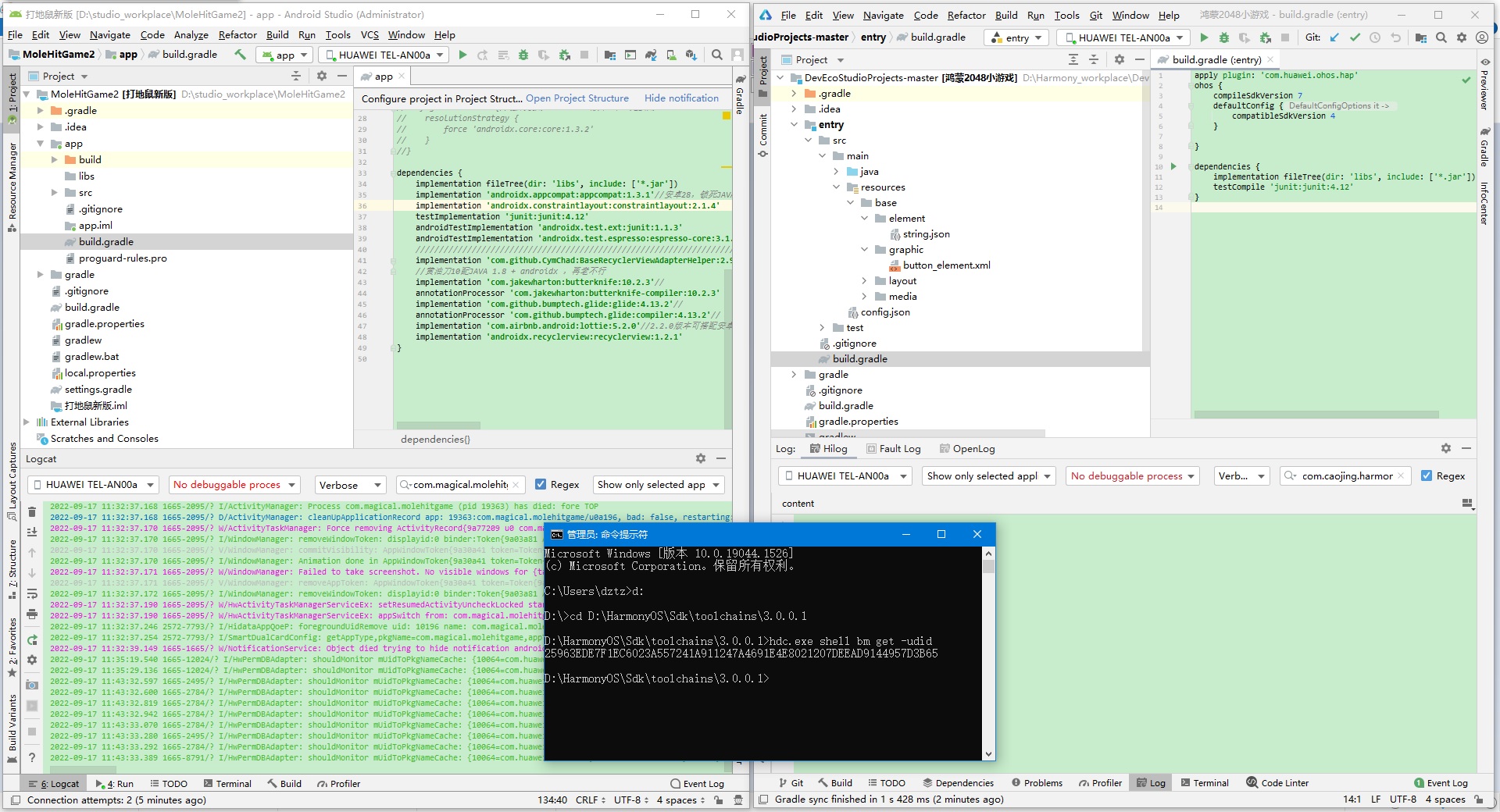Toggle soft-wrap icon in Logcat sidebar
This screenshot has width=1500, height=812.
(32, 594)
